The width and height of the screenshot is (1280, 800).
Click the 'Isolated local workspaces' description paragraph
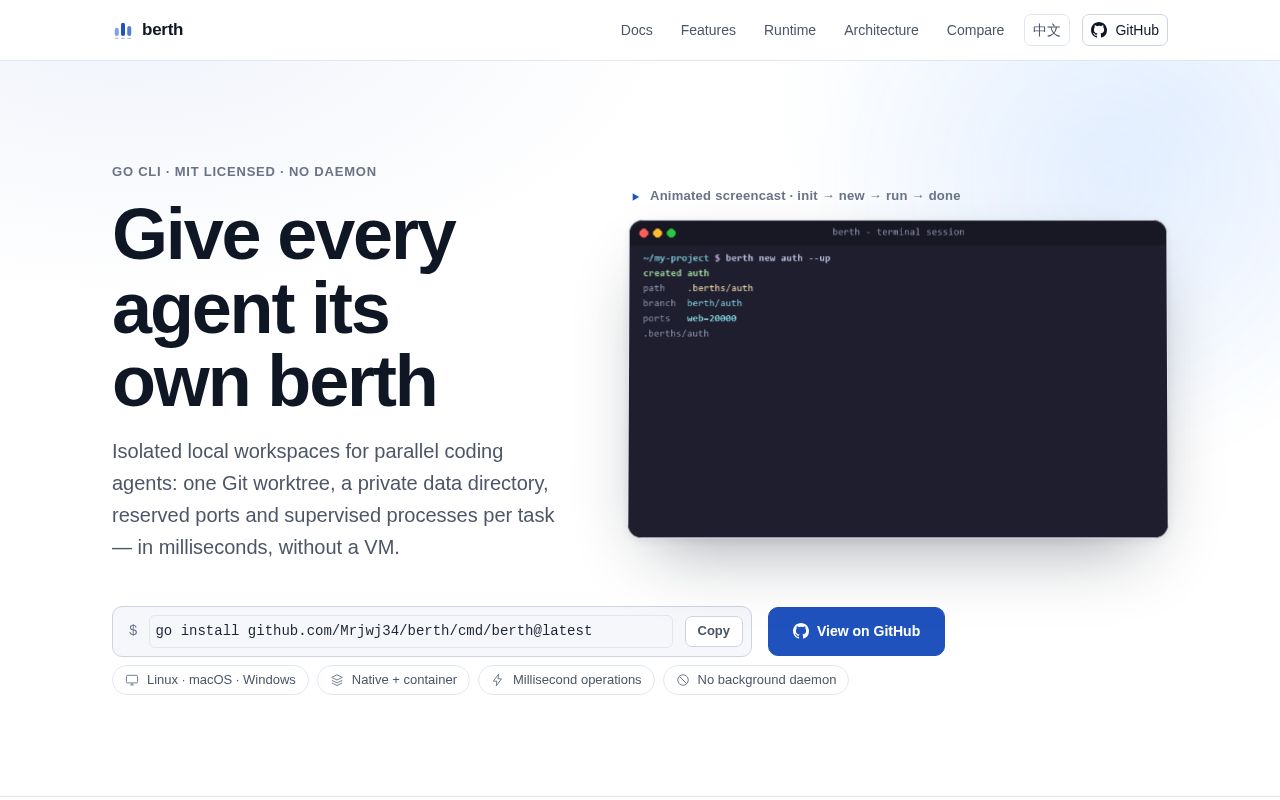333,499
